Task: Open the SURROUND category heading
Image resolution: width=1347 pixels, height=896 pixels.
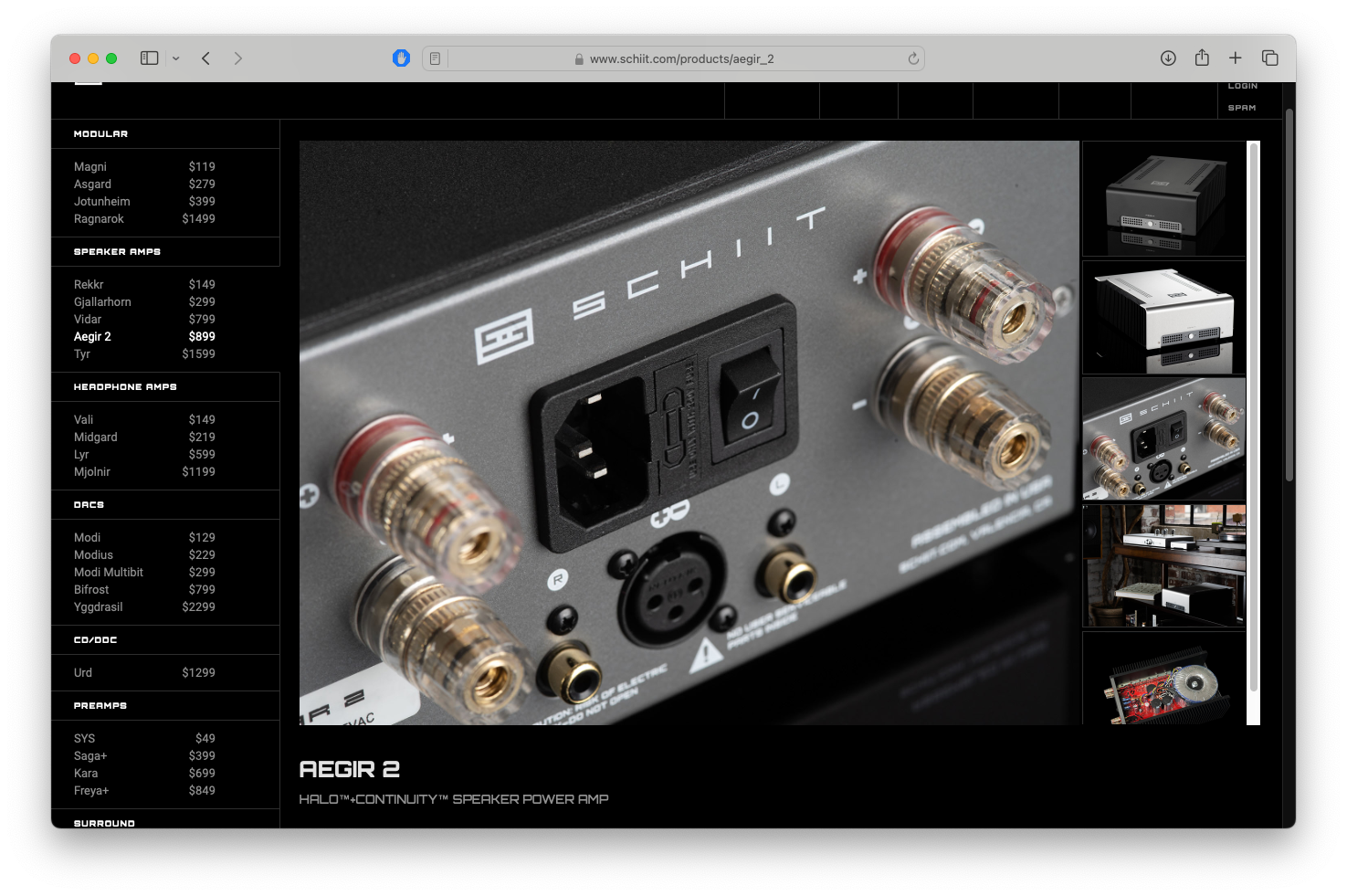Action: pyautogui.click(x=104, y=824)
